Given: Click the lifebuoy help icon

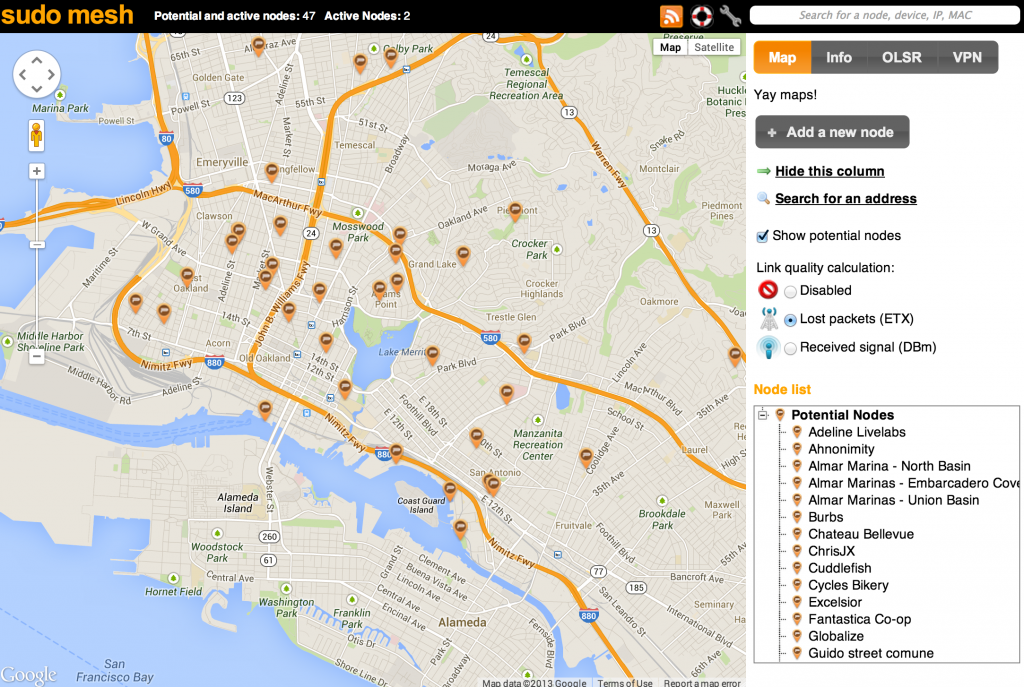Looking at the screenshot, I should click(702, 16).
